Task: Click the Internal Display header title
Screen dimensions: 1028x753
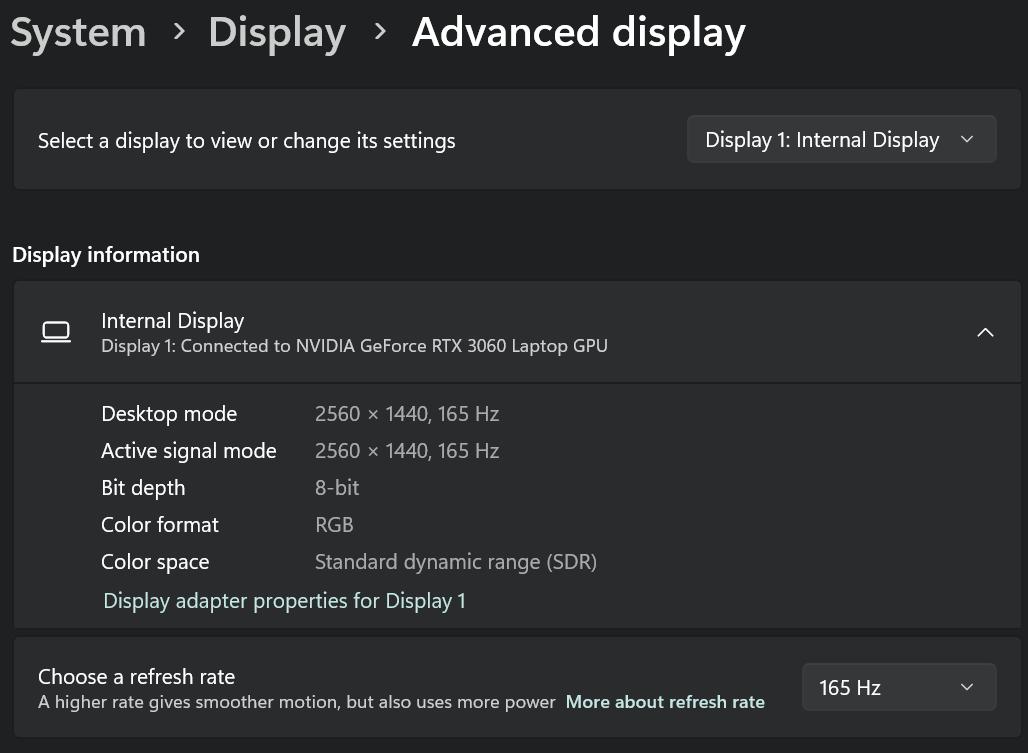Action: [172, 321]
